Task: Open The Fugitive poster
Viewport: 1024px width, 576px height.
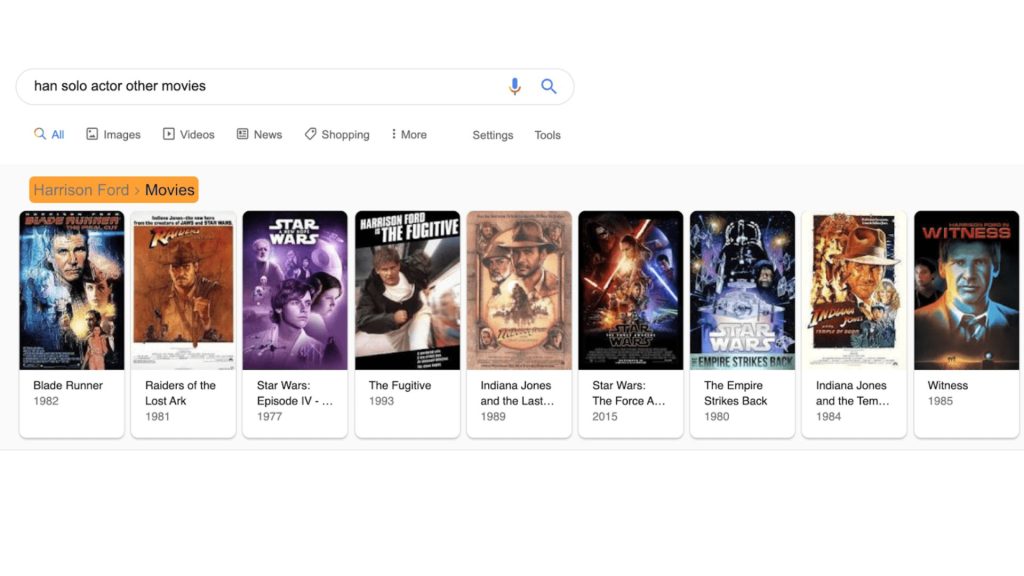Action: [x=408, y=290]
